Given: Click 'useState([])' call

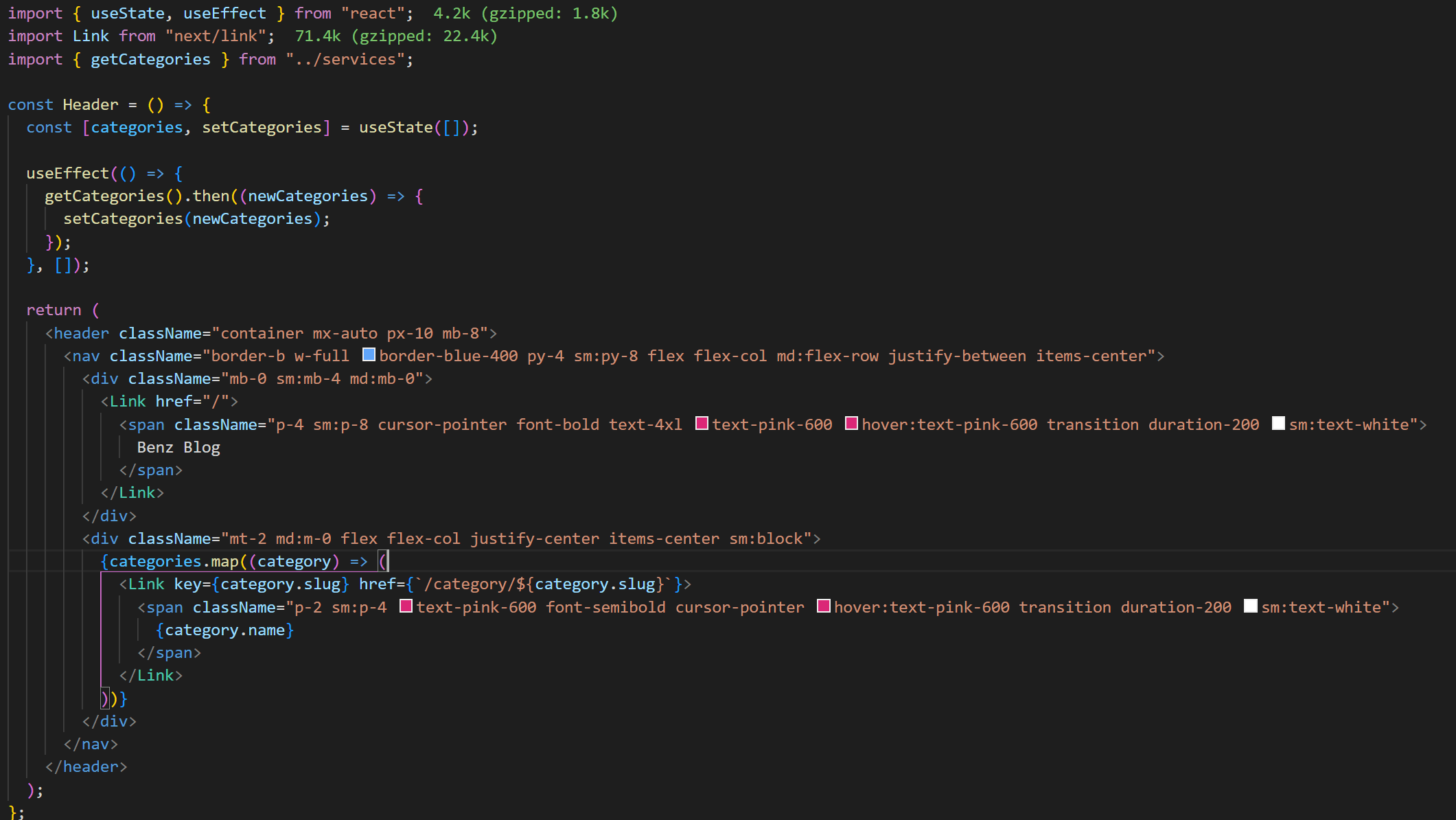Looking at the screenshot, I should (414, 128).
